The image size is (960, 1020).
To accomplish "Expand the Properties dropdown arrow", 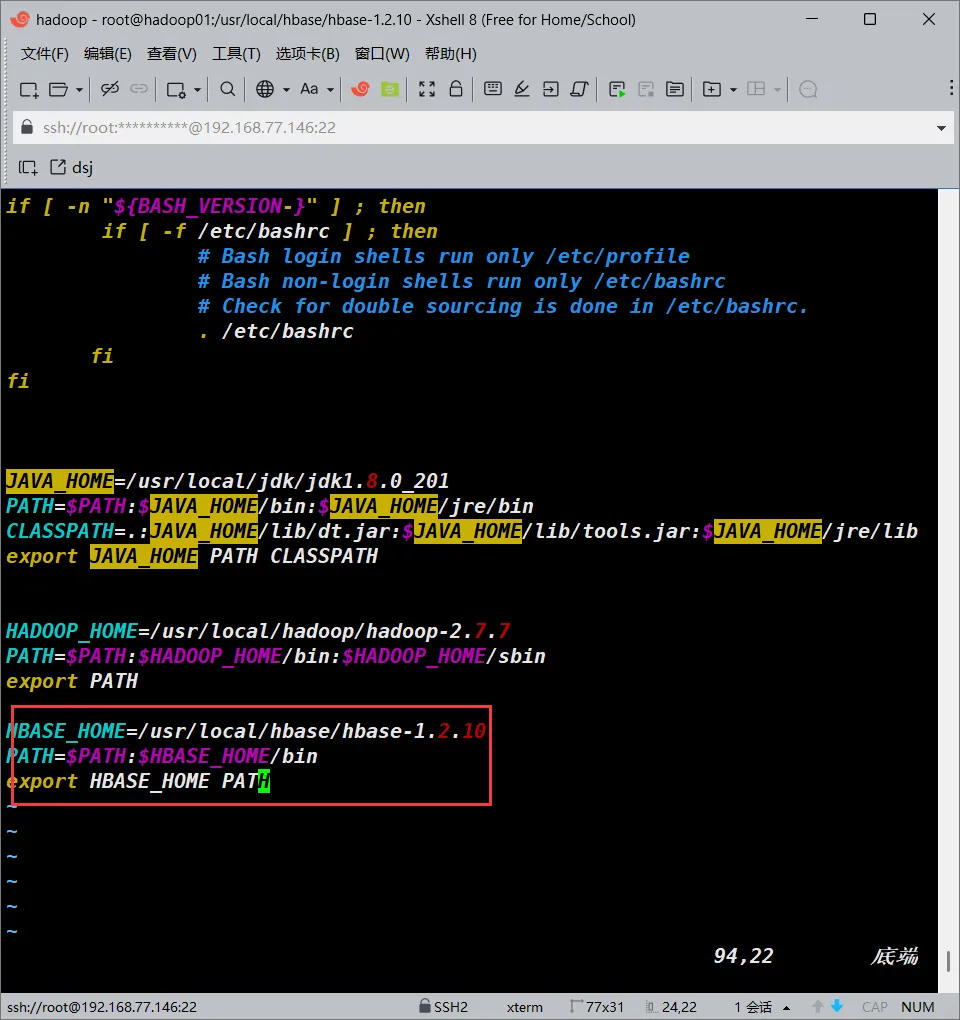I will tap(196, 90).
